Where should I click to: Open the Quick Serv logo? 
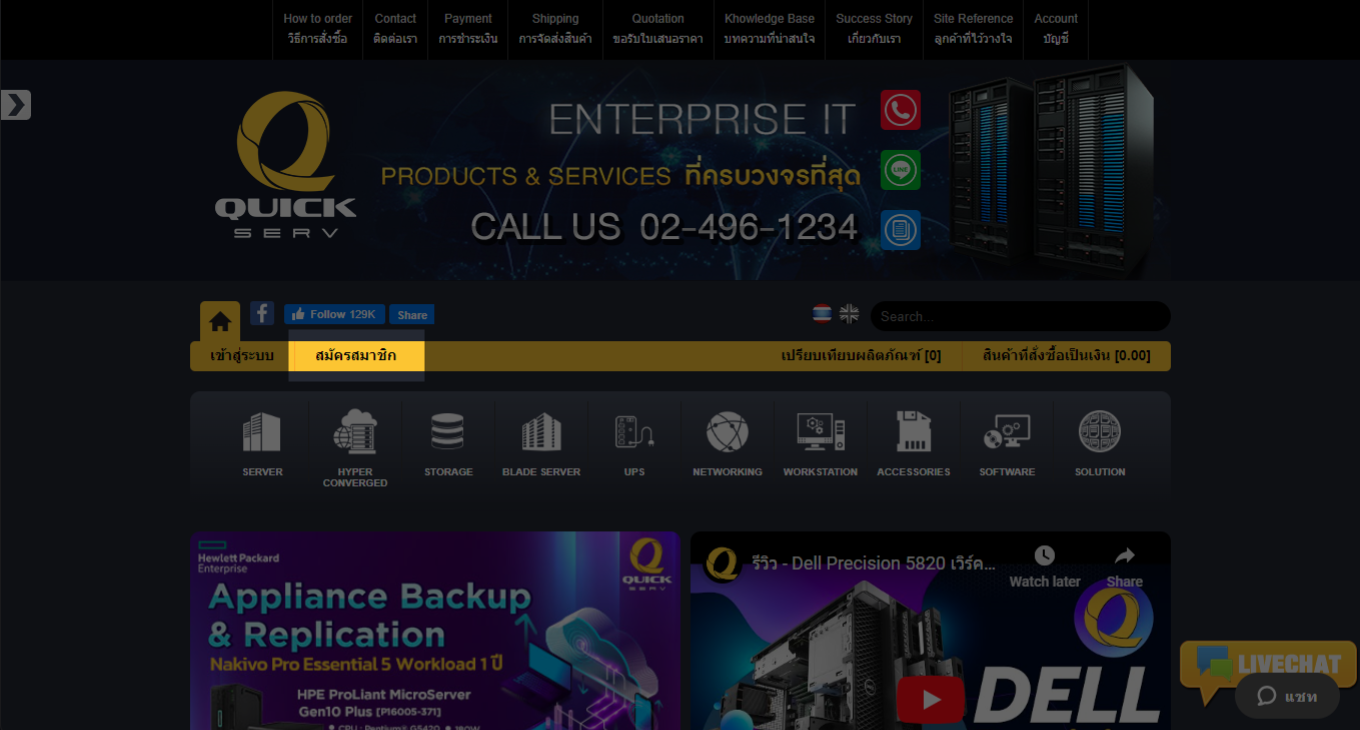(x=286, y=165)
